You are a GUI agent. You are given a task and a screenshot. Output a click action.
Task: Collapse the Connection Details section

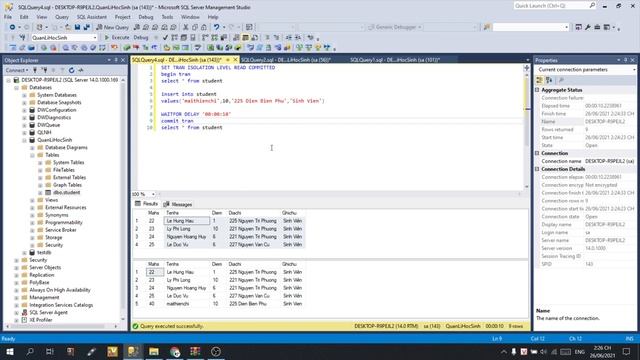[538, 169]
